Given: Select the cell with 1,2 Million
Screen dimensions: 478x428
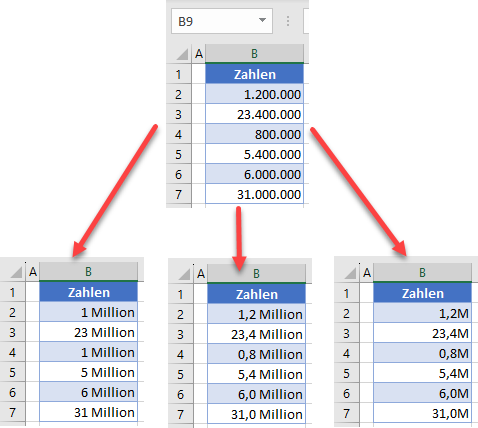Looking at the screenshot, I should point(256,314).
